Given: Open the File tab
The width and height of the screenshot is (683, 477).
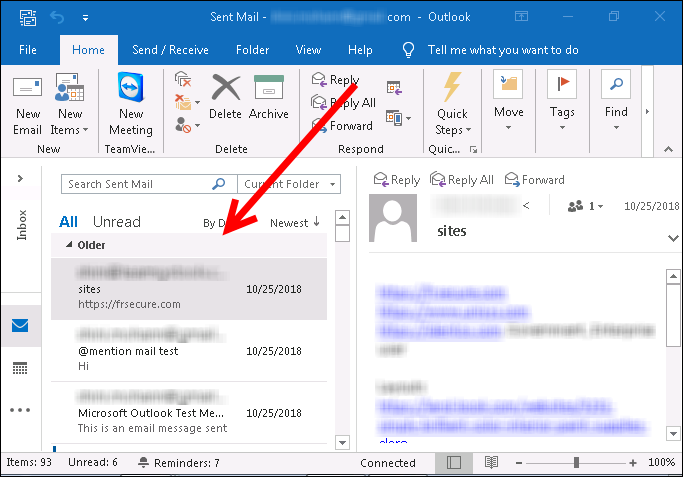Looking at the screenshot, I should pyautogui.click(x=27, y=50).
